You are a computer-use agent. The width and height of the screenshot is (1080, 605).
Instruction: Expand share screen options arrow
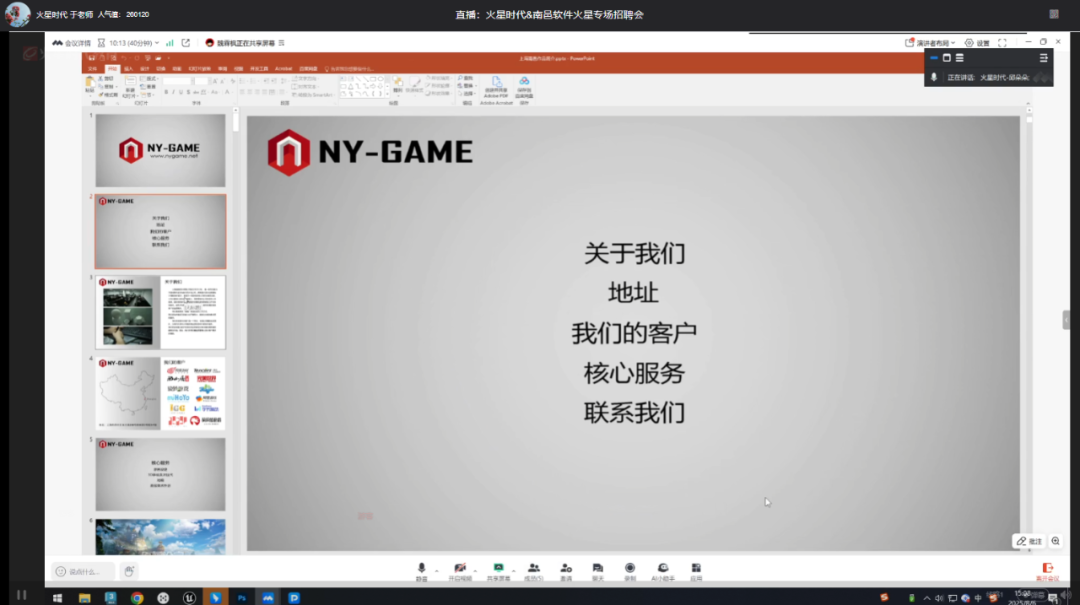tap(514, 571)
